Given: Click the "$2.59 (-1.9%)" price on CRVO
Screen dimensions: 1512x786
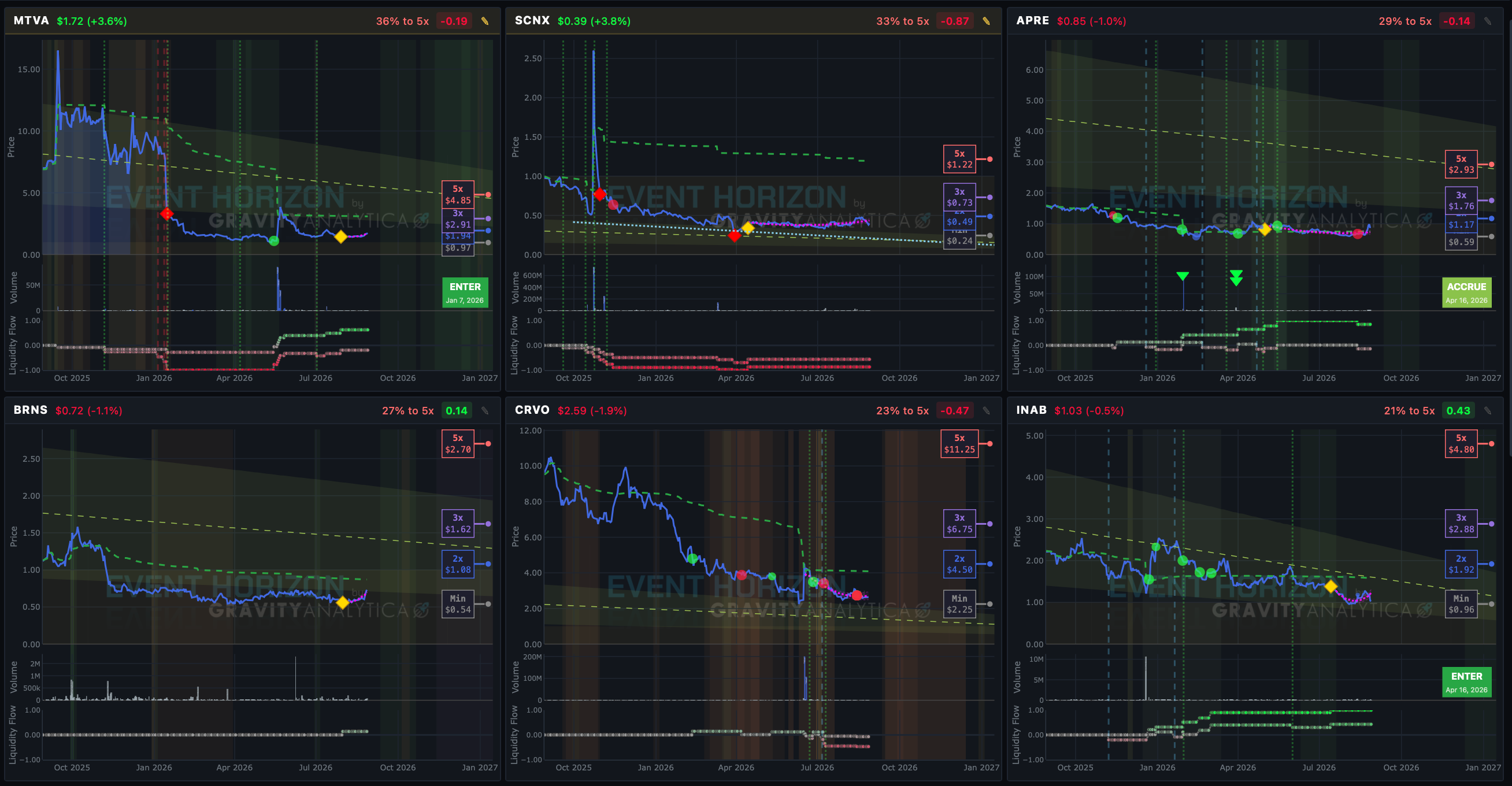Looking at the screenshot, I should 592,411.
